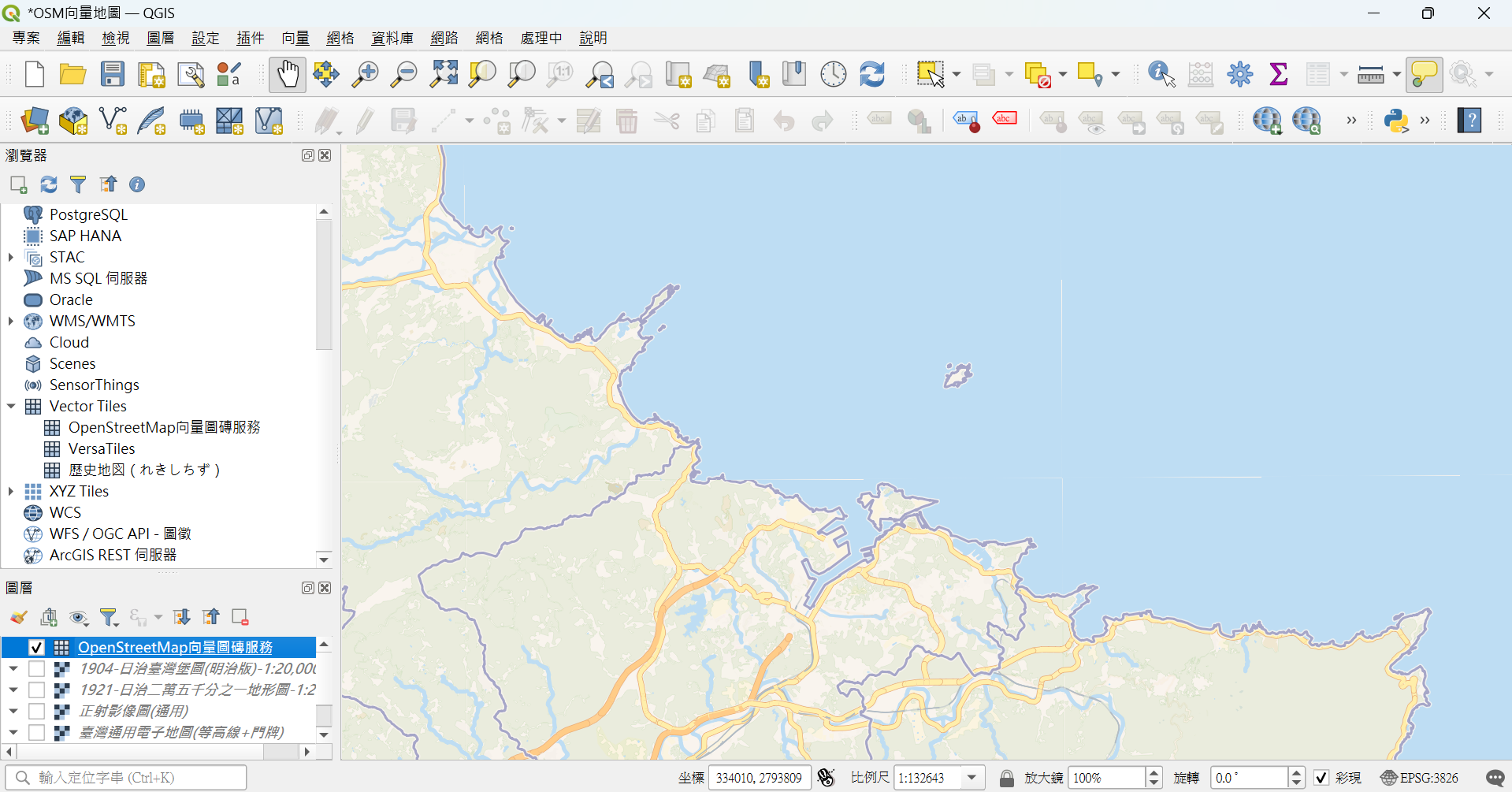This screenshot has width=1512, height=792.
Task: Enable 臺灣通用電子地圖 layer checkbox
Action: pyautogui.click(x=36, y=732)
